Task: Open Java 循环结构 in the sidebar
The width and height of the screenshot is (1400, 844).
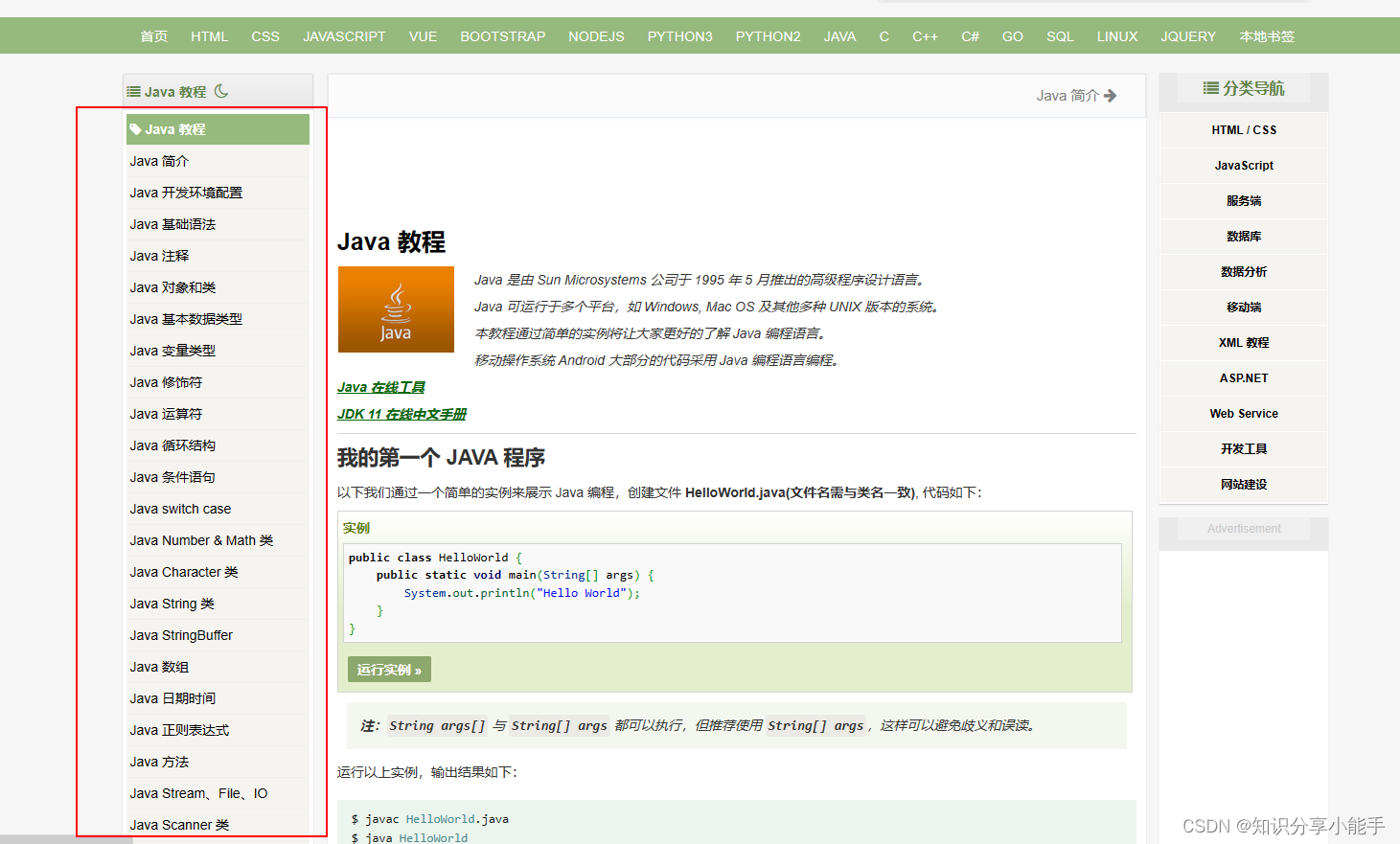Action: [x=218, y=445]
